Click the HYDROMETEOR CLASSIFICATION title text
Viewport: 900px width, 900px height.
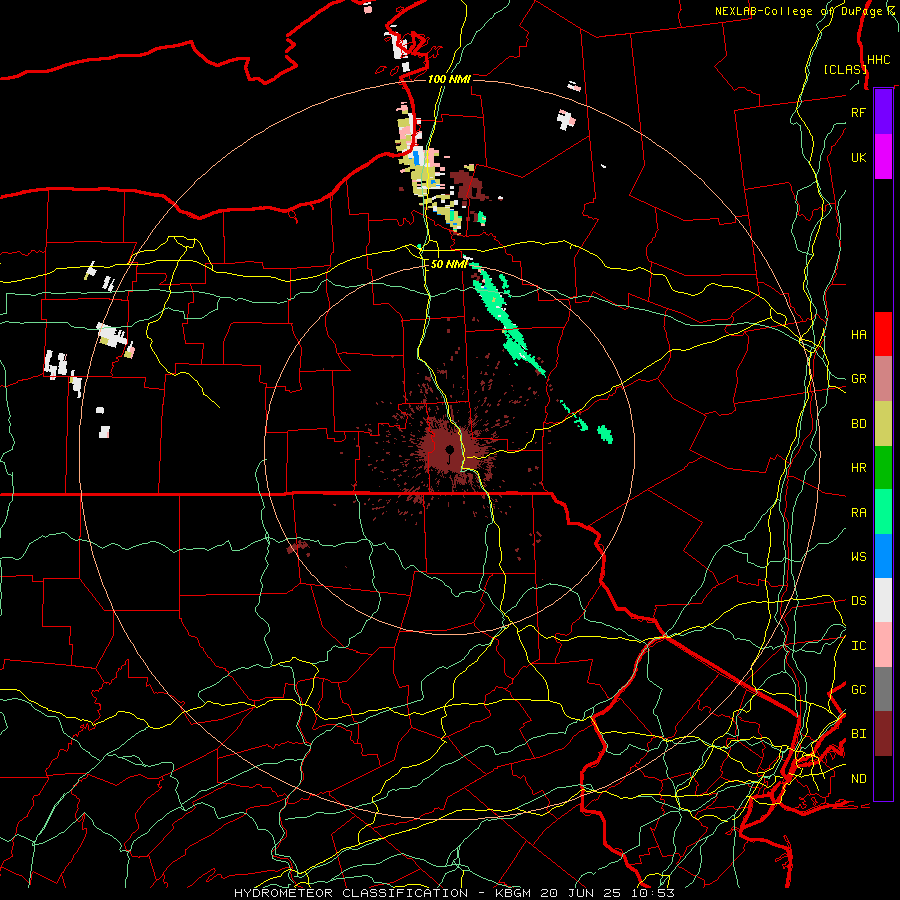pos(351,893)
